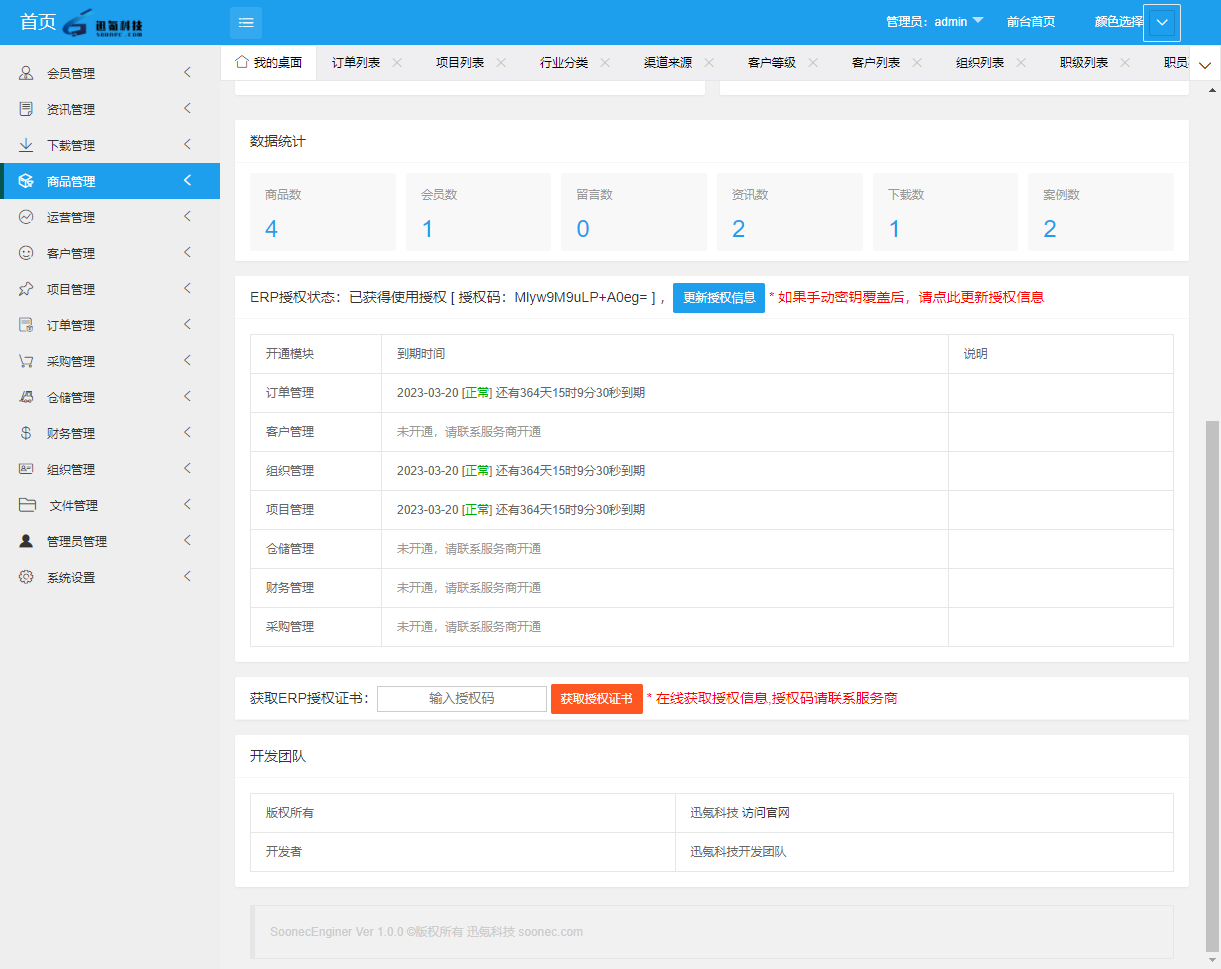Open the 颜色选择 dropdown button
Screen dimensions: 1221x969
coord(1162,23)
